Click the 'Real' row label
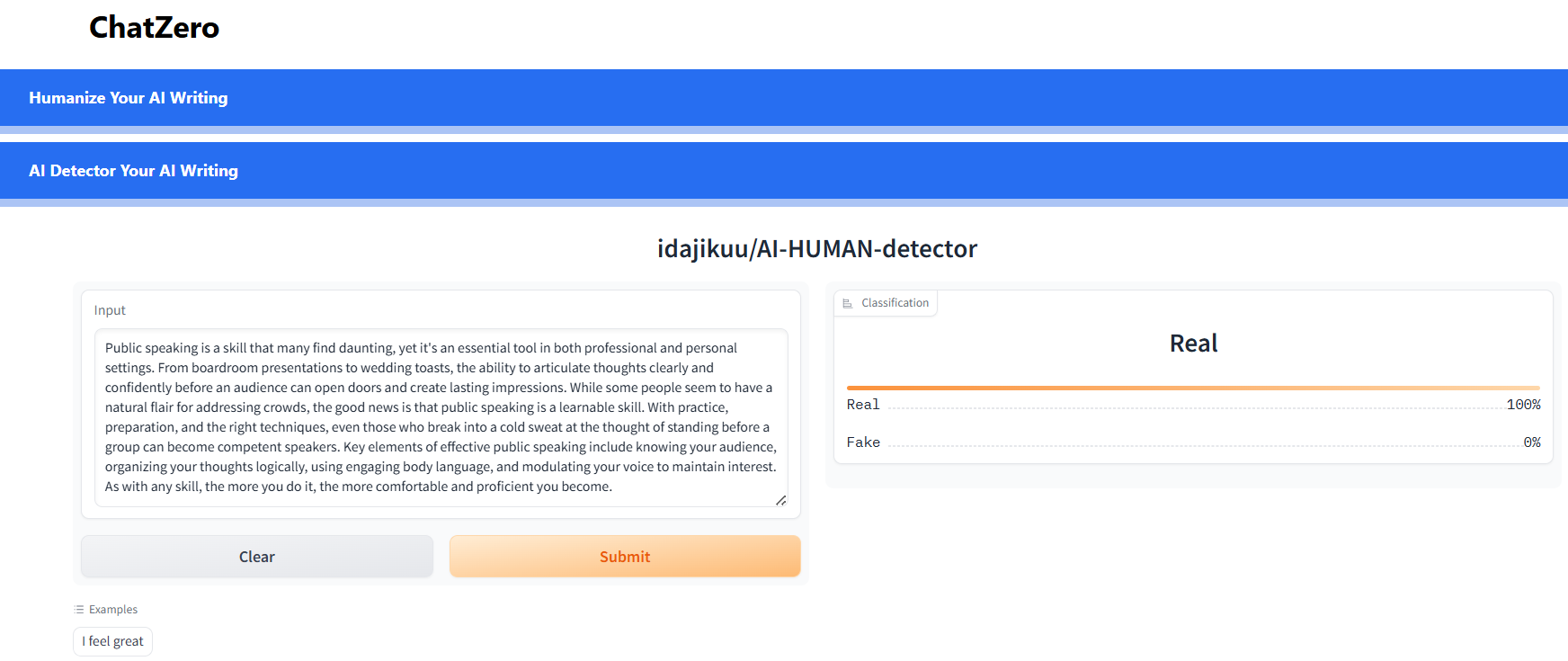Screen dimensions: 1568x661 863,405
